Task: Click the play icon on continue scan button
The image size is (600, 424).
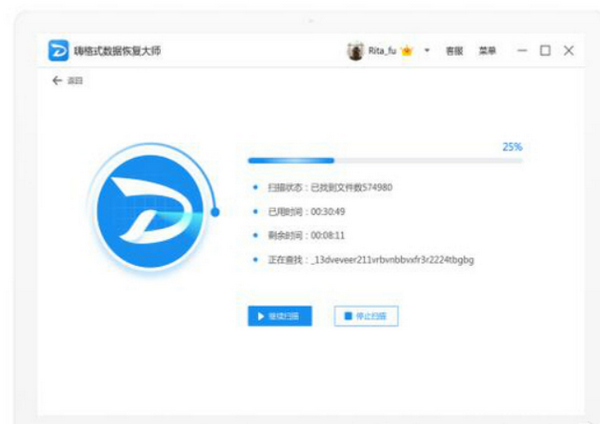Action: pyautogui.click(x=260, y=316)
